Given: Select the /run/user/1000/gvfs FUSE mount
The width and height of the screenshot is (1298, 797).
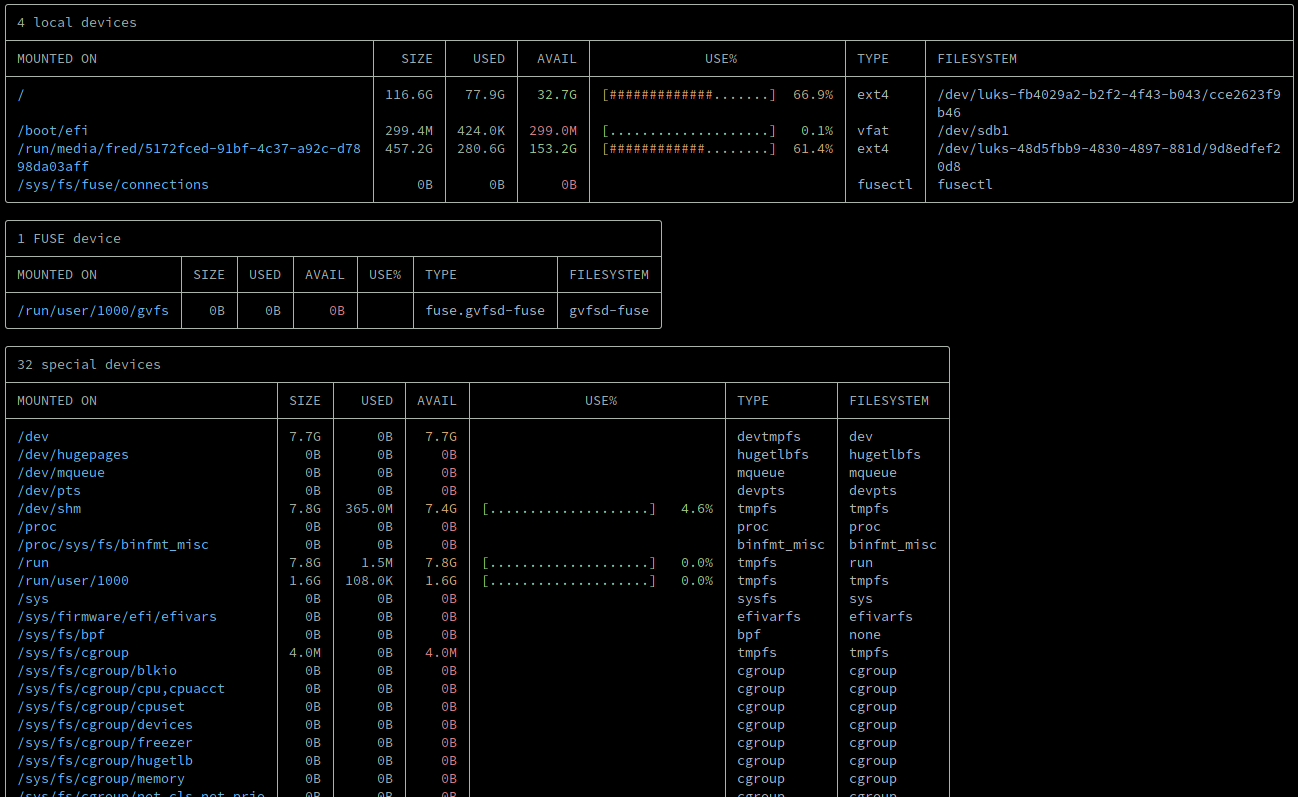Looking at the screenshot, I should (x=93, y=310).
